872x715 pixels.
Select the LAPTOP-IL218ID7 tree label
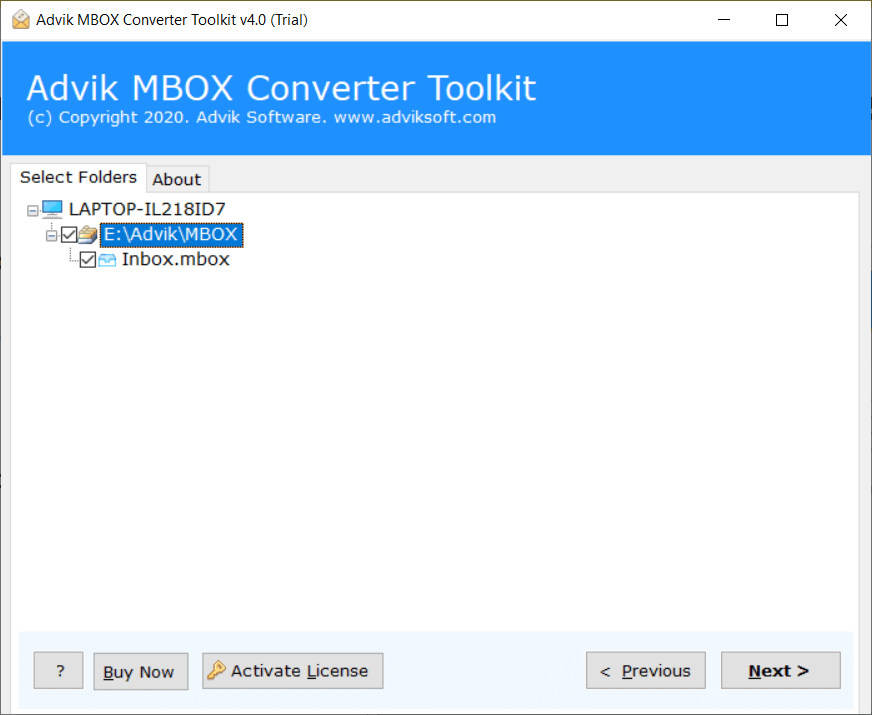click(x=147, y=209)
